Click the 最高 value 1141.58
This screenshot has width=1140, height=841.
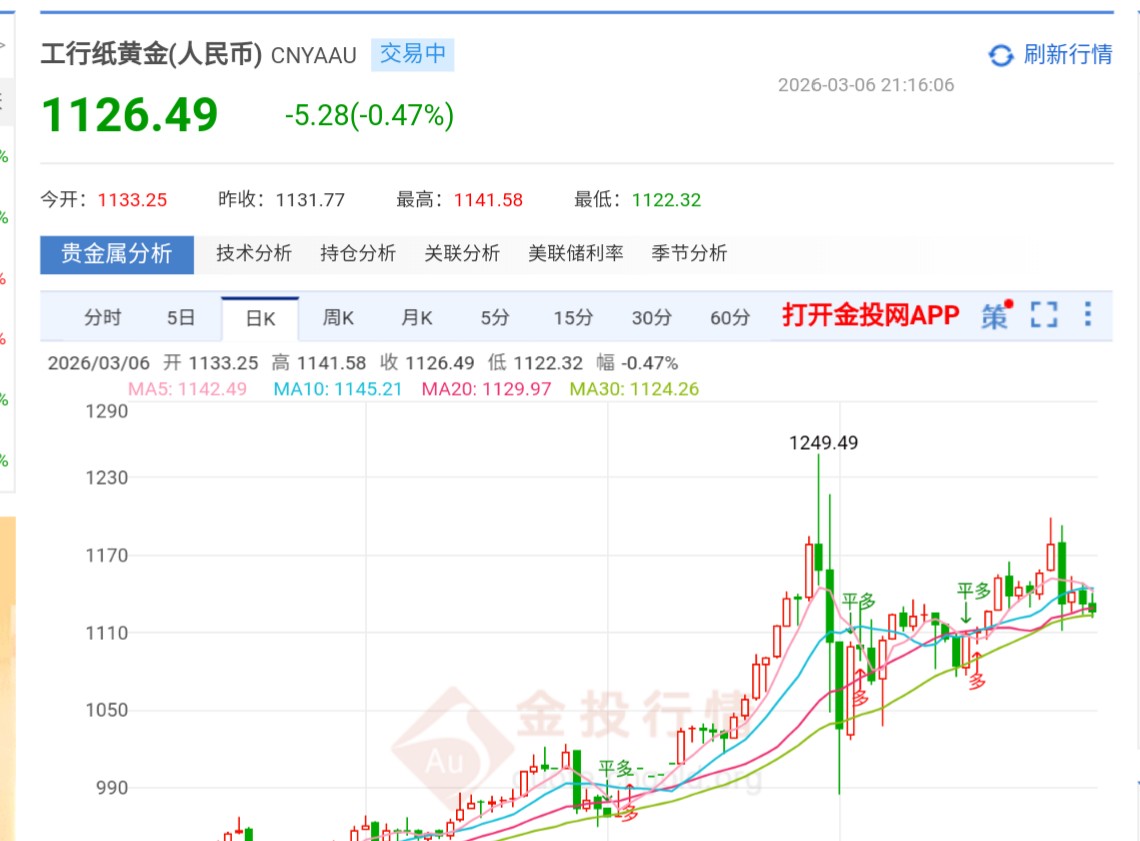click(x=489, y=200)
